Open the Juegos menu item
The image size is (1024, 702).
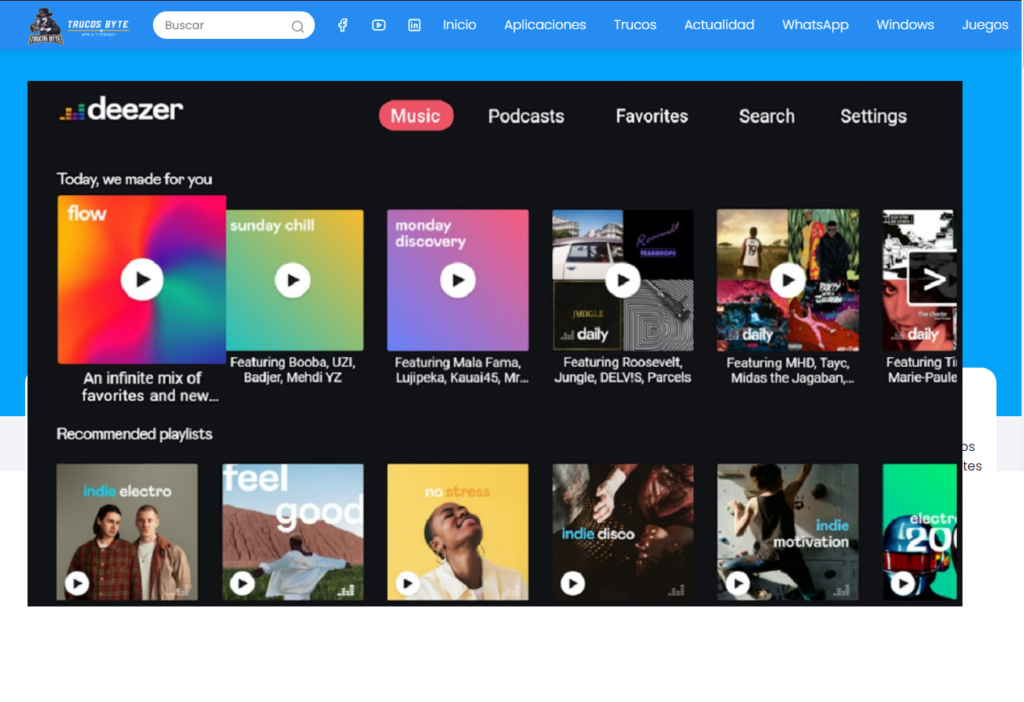pyautogui.click(x=985, y=25)
